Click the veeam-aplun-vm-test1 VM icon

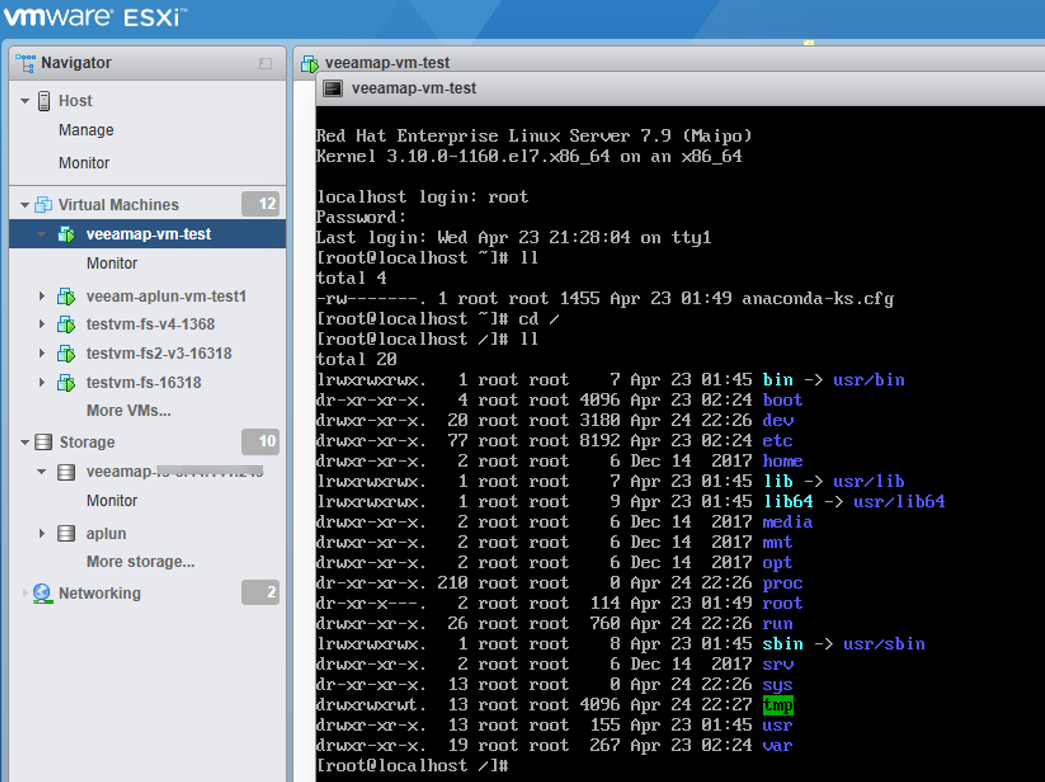pyautogui.click(x=67, y=296)
